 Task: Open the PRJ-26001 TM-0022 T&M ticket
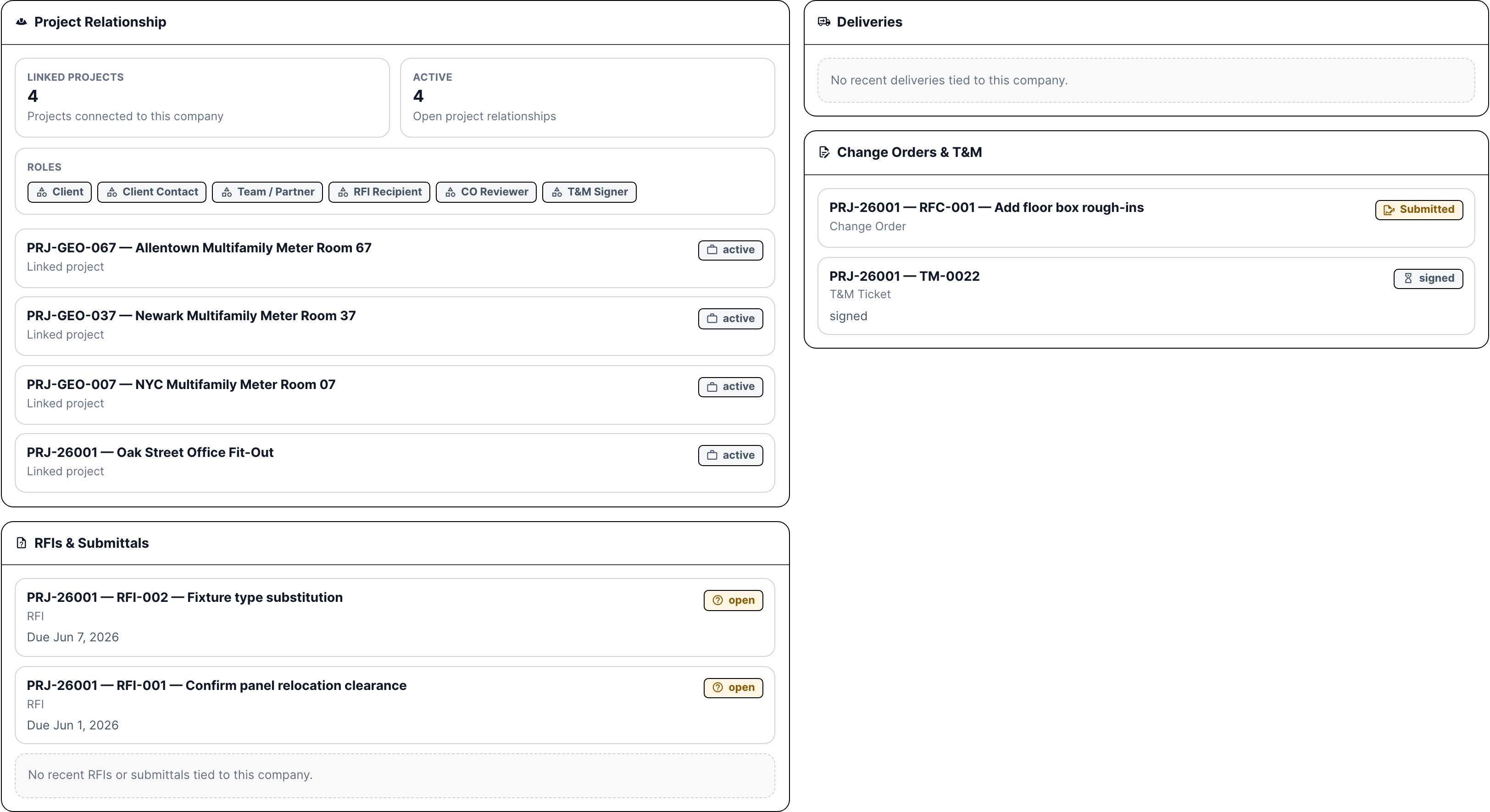point(1146,296)
